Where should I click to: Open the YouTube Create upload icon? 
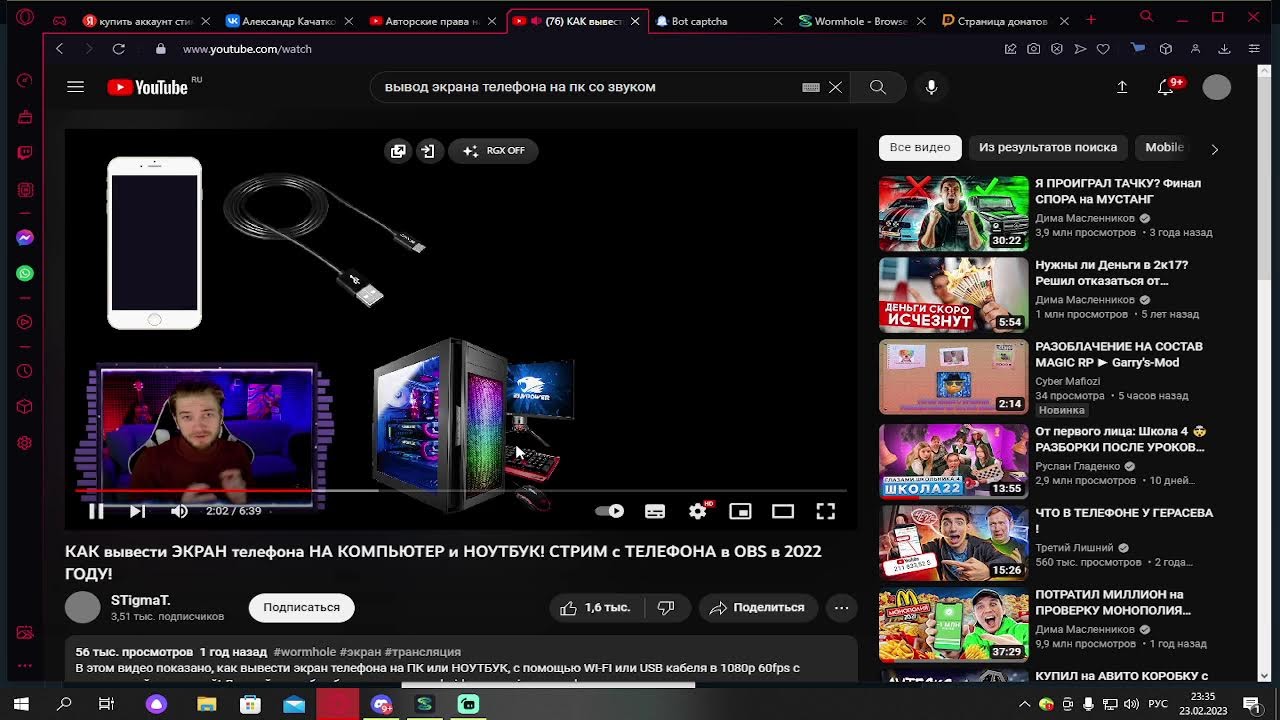tap(1122, 87)
